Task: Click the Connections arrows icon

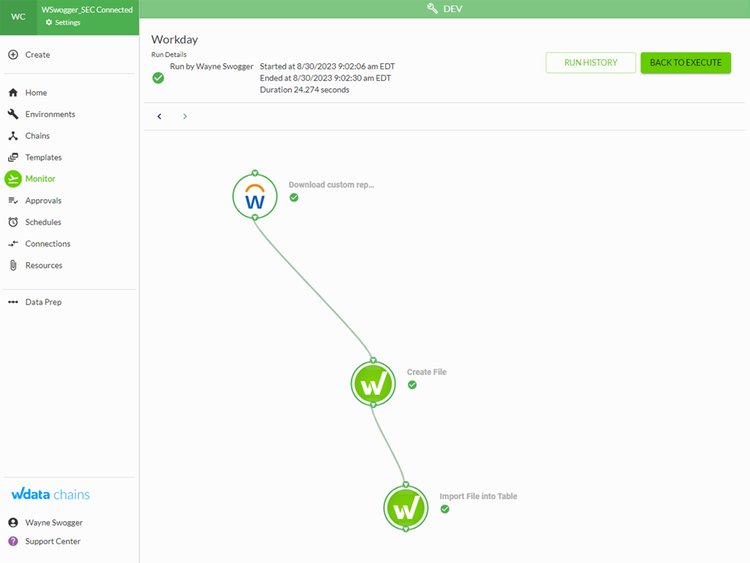Action: (13, 243)
